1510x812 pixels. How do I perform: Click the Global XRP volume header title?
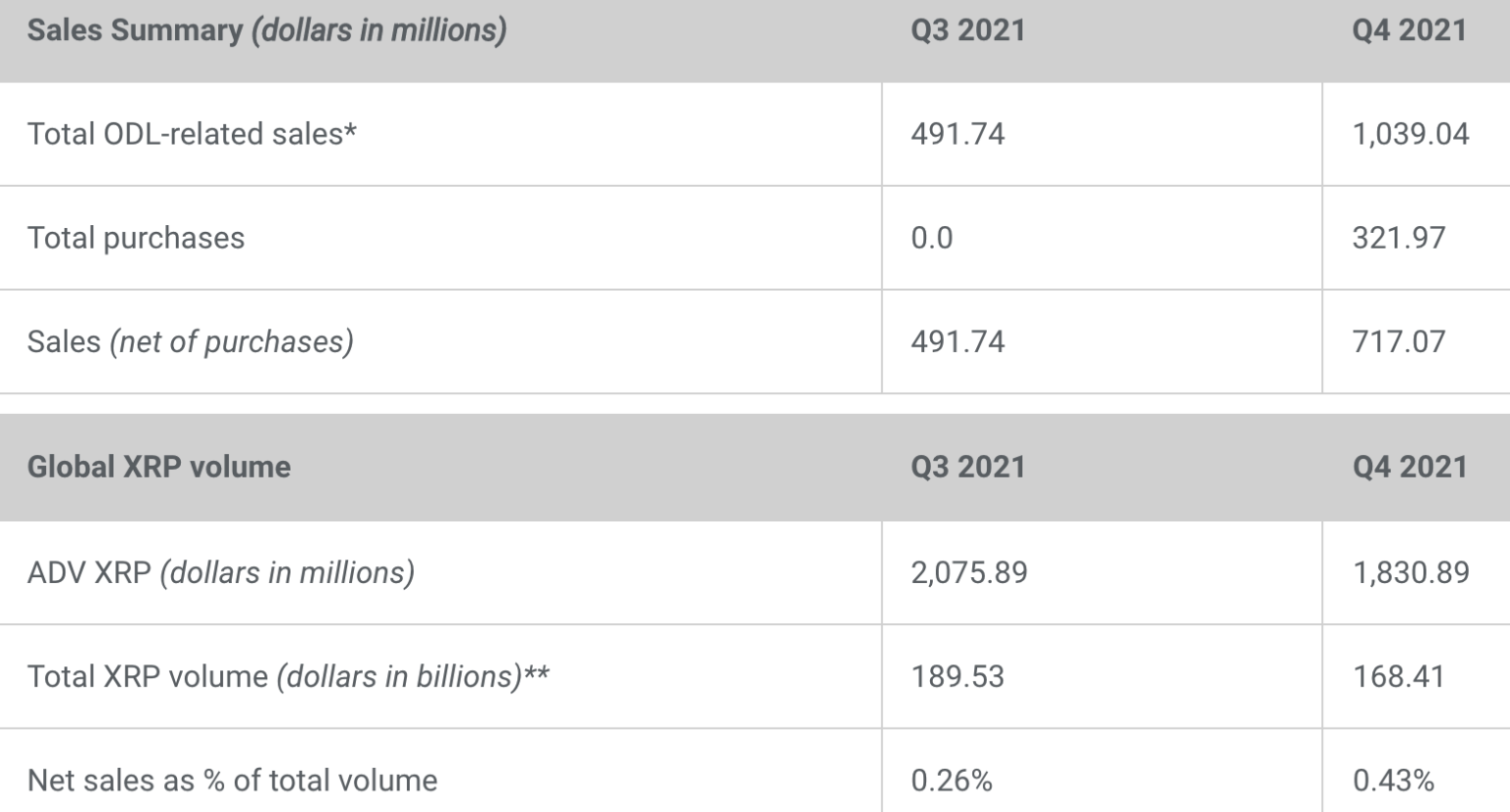[x=158, y=467]
